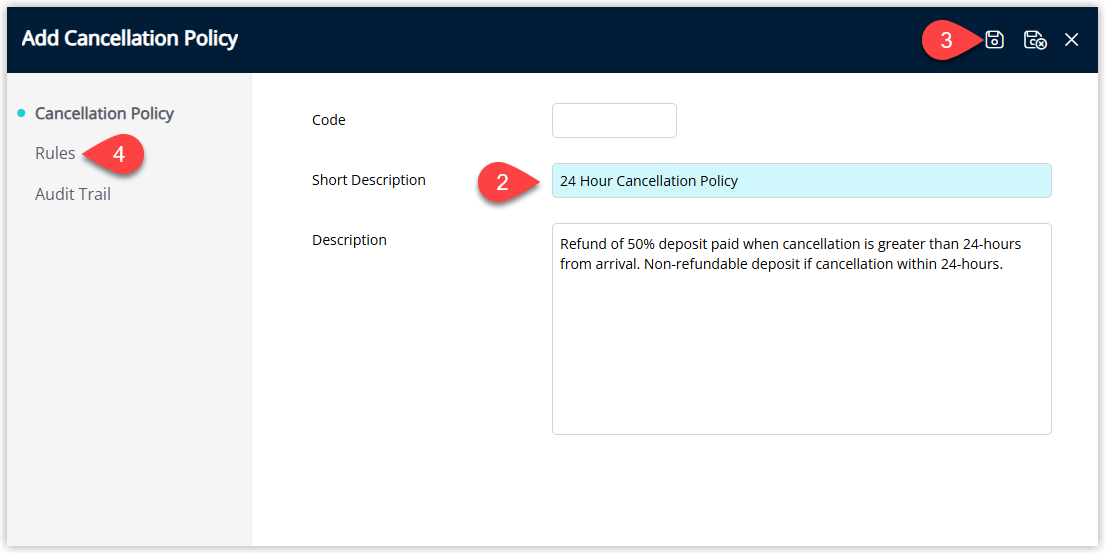This screenshot has height=554, width=1106.
Task: Click the "Add Cancellation Policy" dialog title
Action: click(130, 39)
